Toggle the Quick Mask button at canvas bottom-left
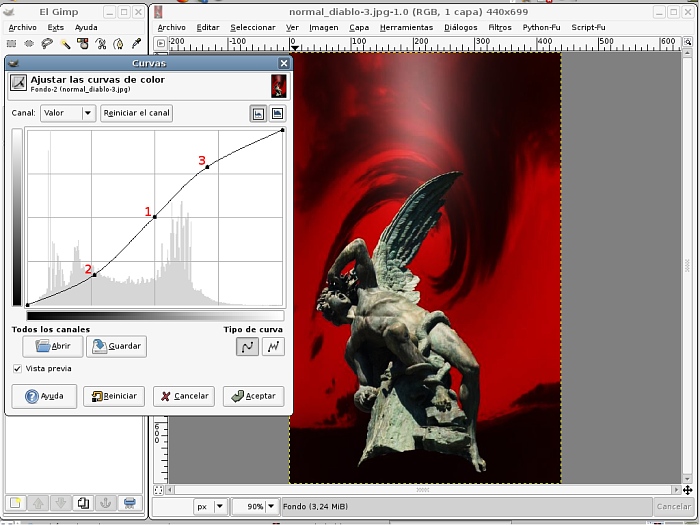Screen dimensions: 700x525 pyautogui.click(x=158, y=490)
